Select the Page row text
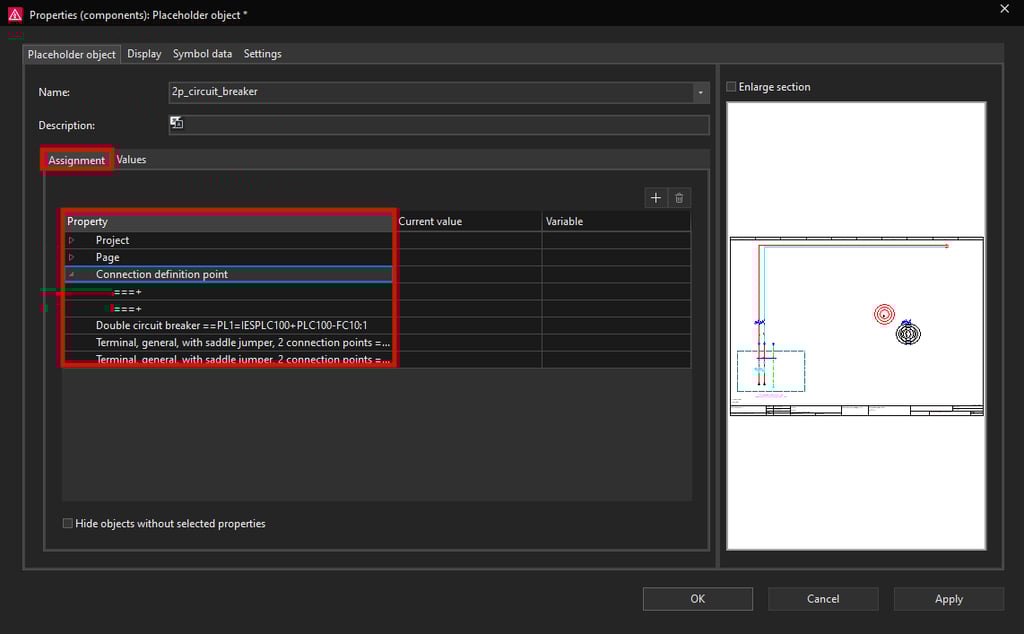 (107, 257)
